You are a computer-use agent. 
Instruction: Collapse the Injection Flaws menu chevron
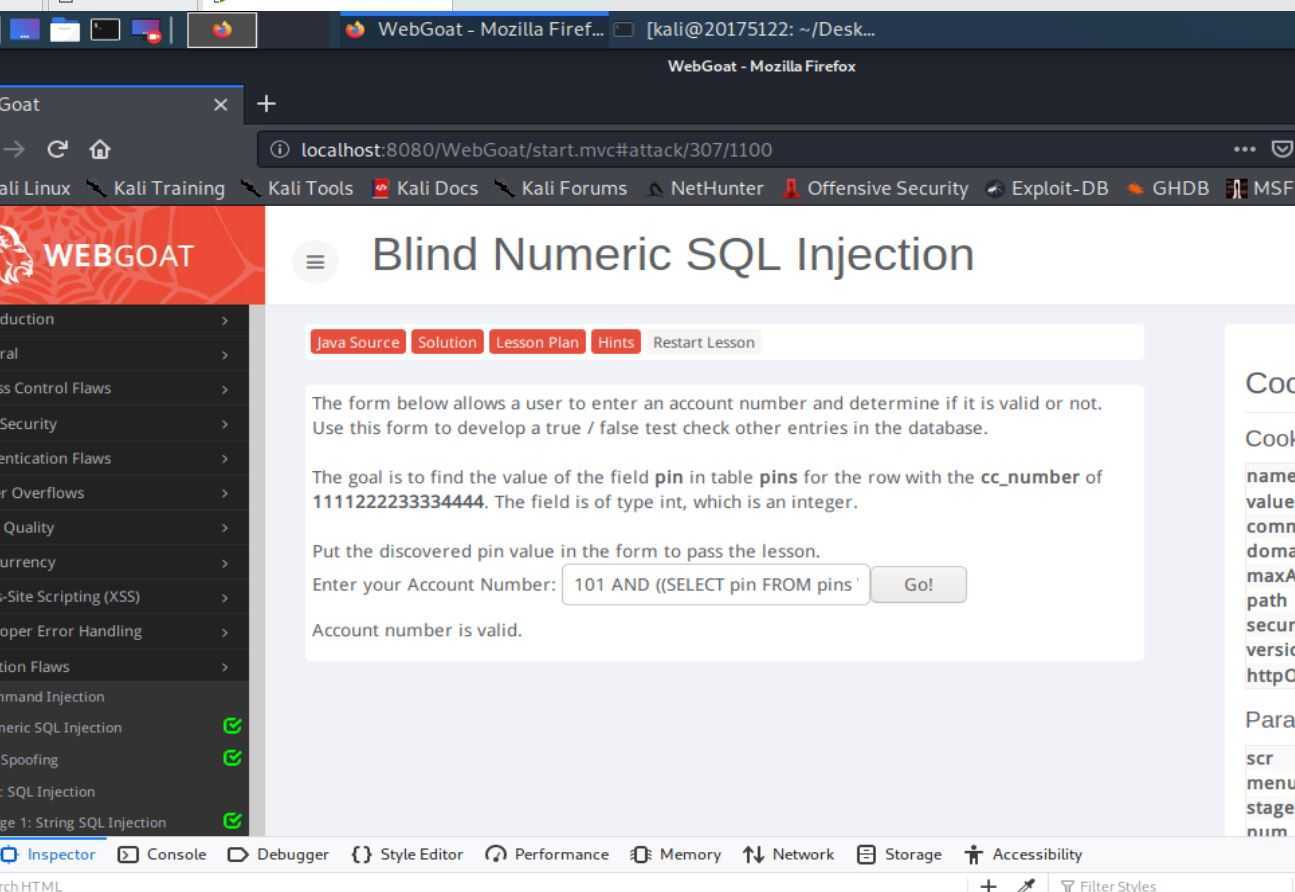pos(225,667)
